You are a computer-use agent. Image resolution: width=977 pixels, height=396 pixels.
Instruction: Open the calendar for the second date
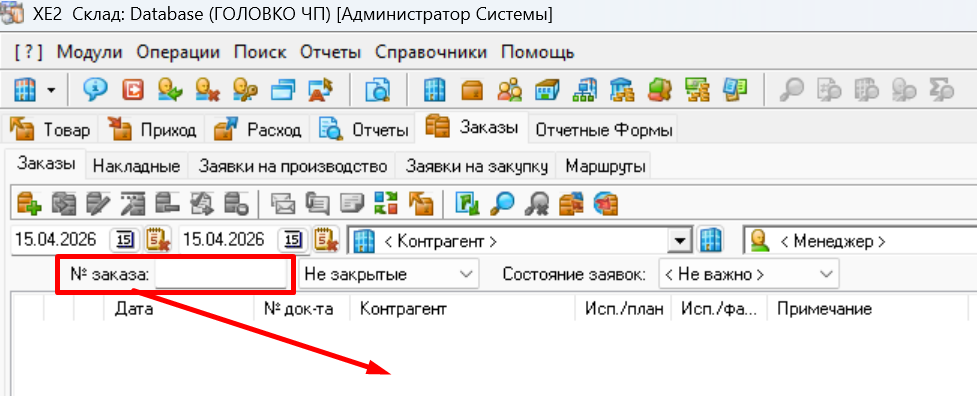point(293,240)
